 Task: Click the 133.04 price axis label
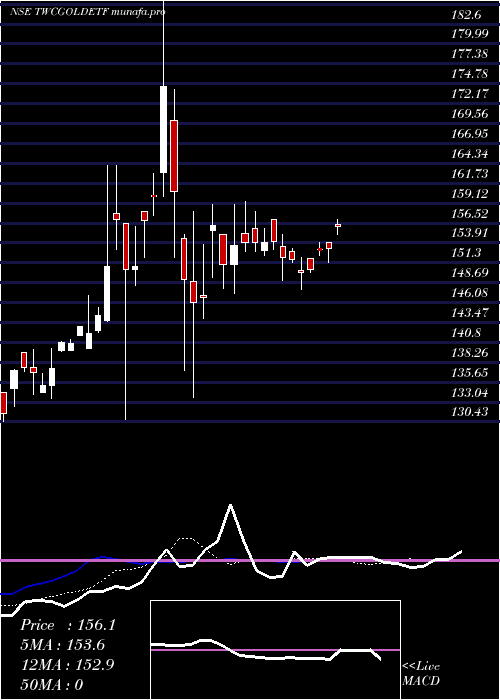click(x=469, y=392)
